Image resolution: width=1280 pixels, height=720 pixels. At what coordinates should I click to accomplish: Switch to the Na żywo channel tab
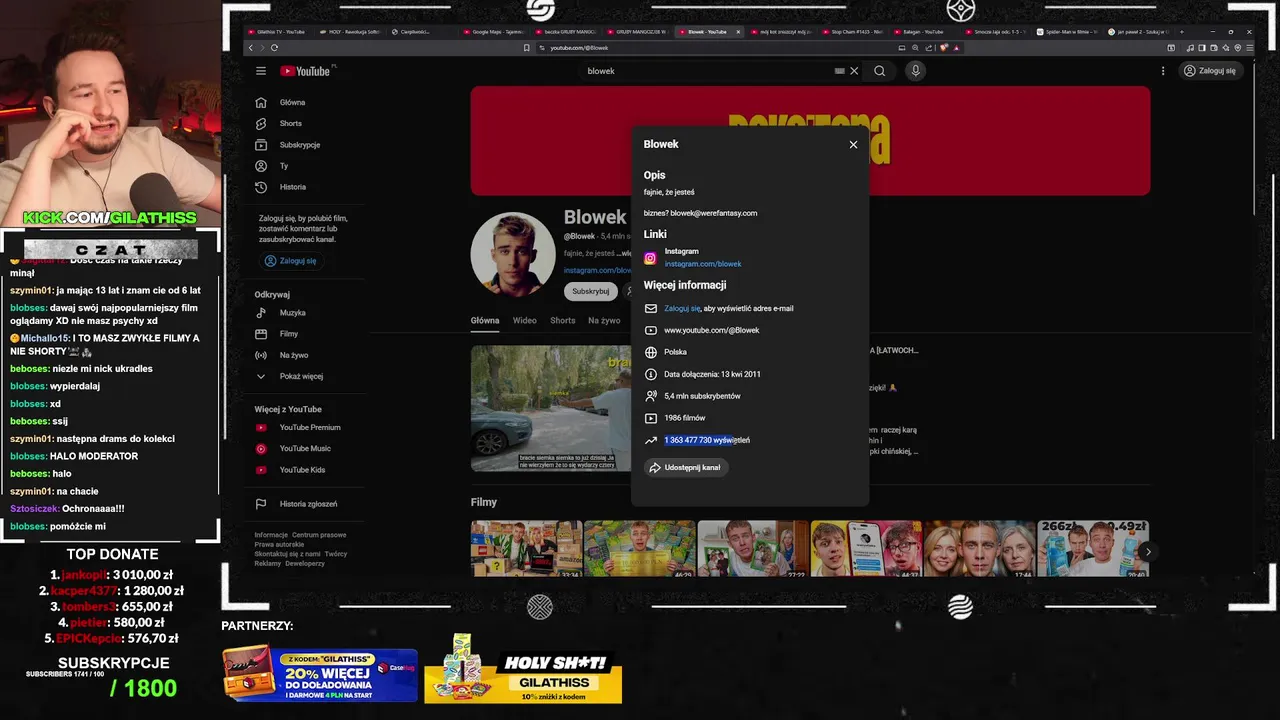click(x=604, y=321)
